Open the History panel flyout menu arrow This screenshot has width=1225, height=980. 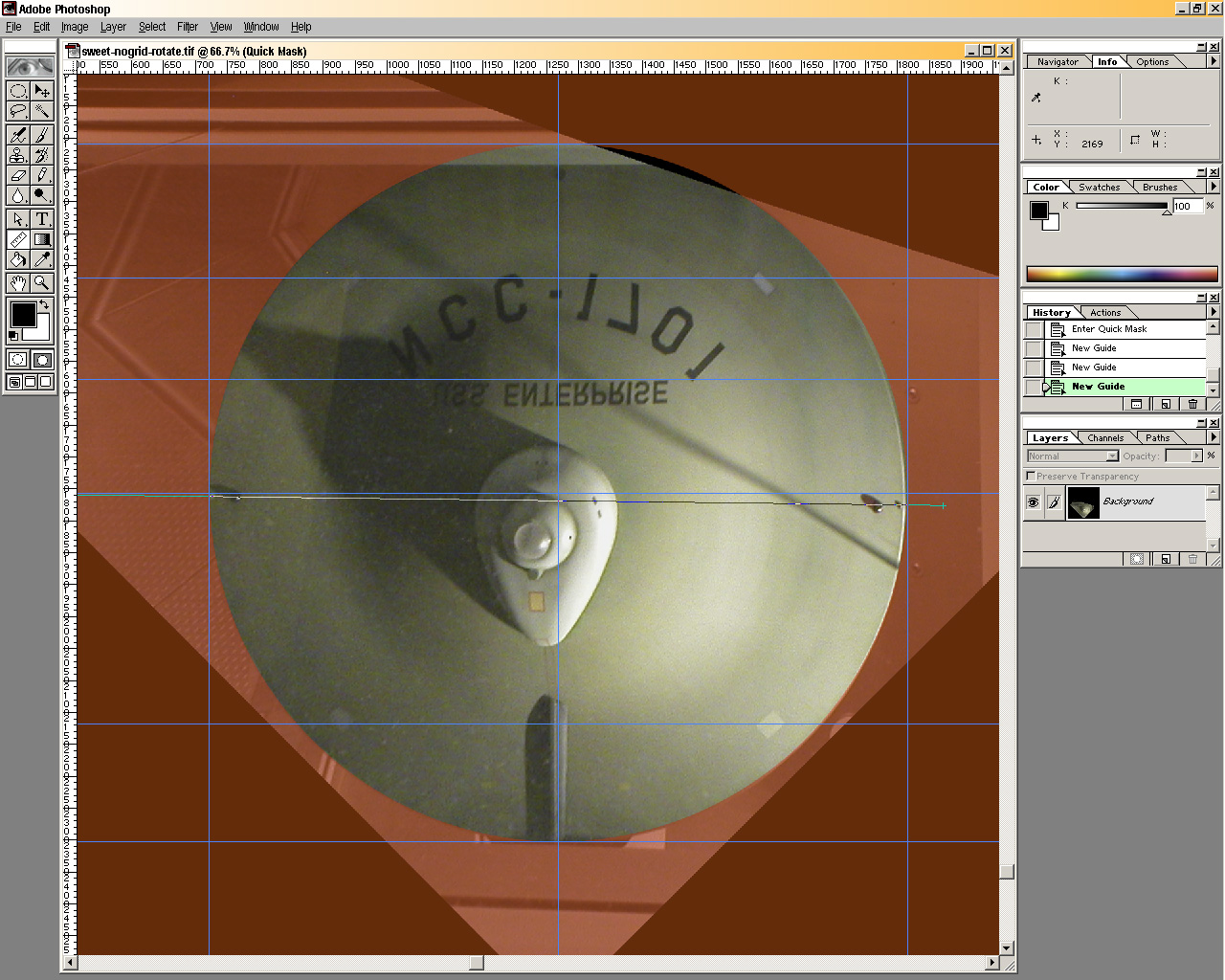point(1214,312)
